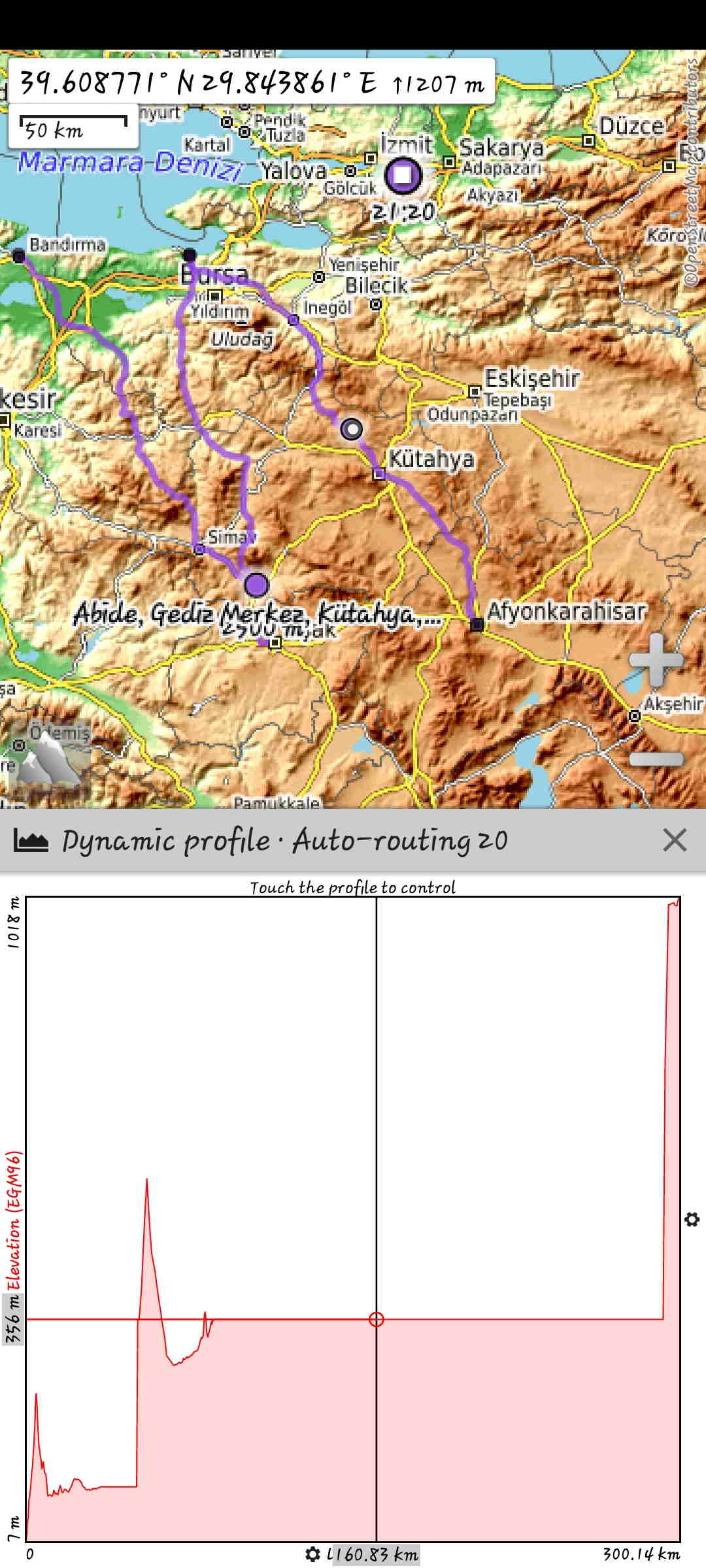Tap the Bandırma route start point

[x=19, y=257]
